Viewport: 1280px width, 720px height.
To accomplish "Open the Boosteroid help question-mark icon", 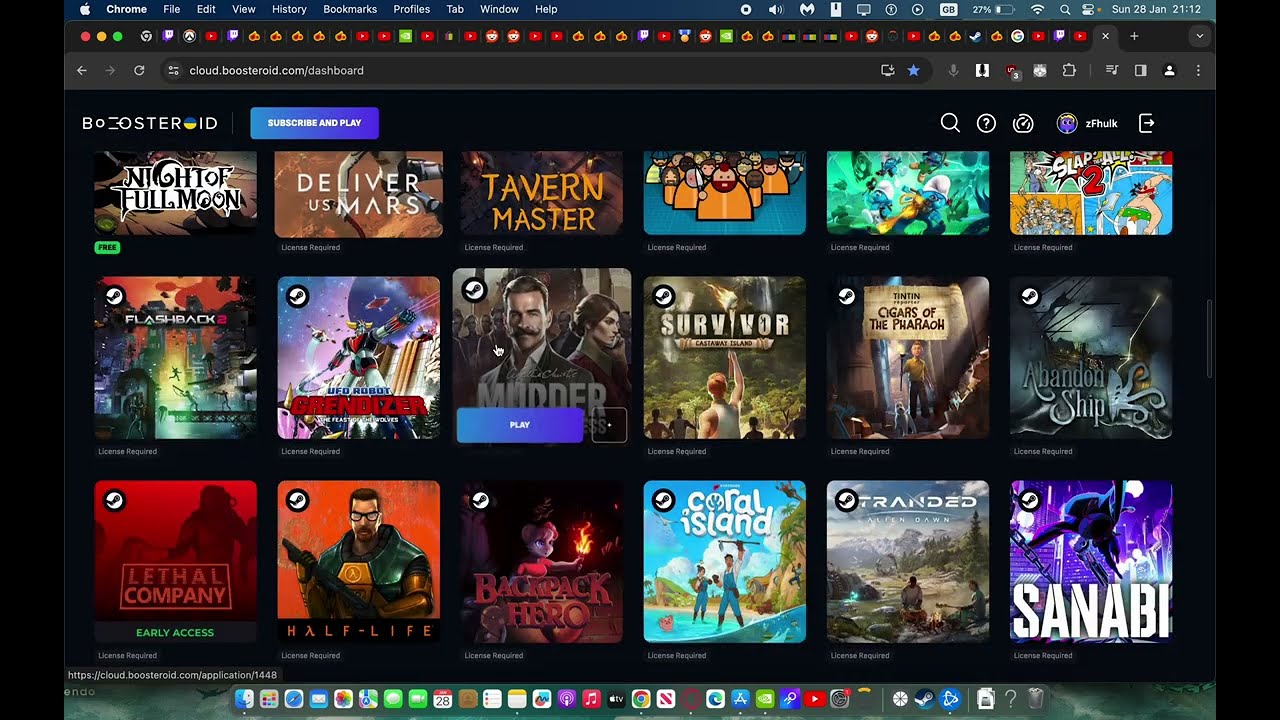I will pyautogui.click(x=986, y=123).
